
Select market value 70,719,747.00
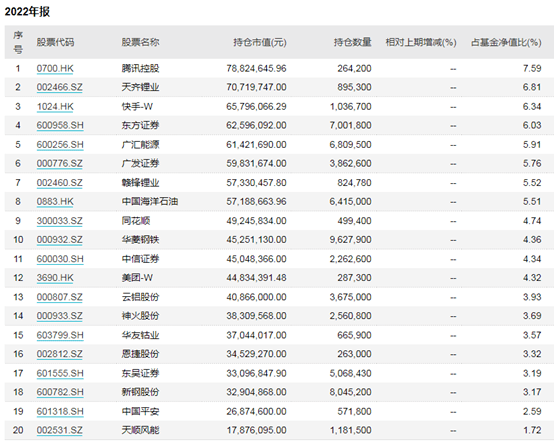(257, 87)
